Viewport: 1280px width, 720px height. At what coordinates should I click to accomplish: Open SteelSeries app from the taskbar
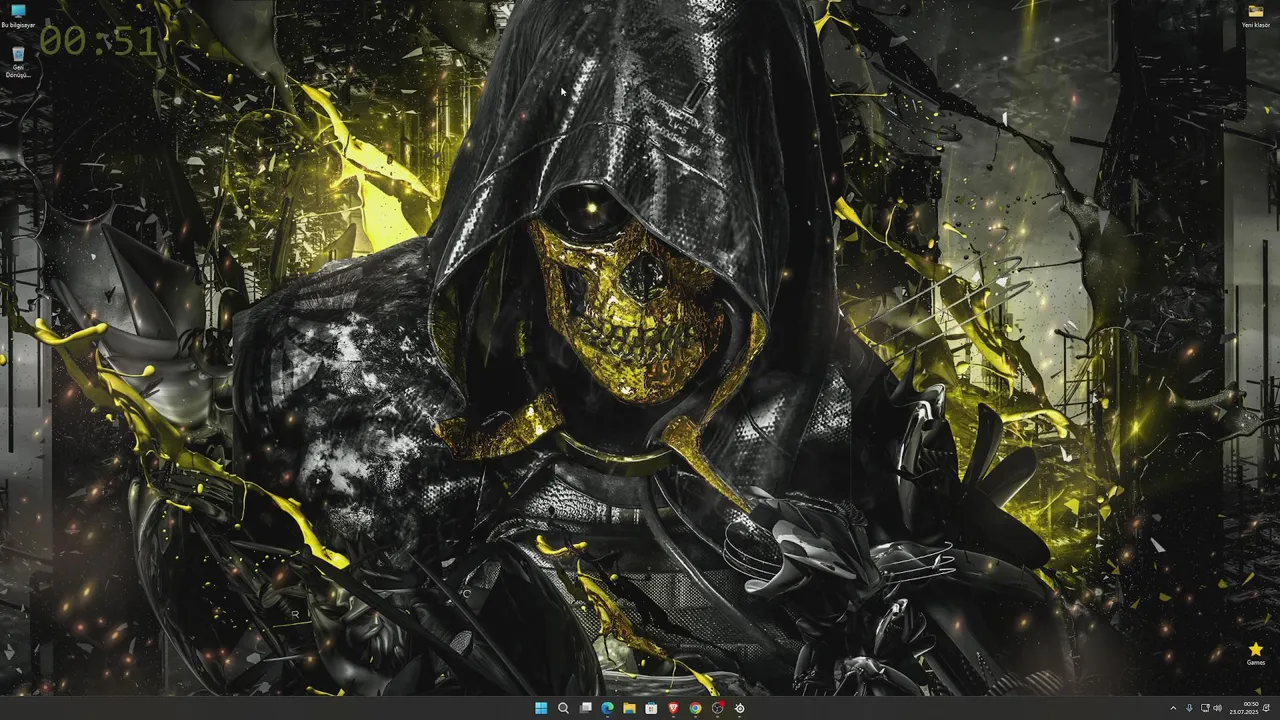[x=739, y=708]
